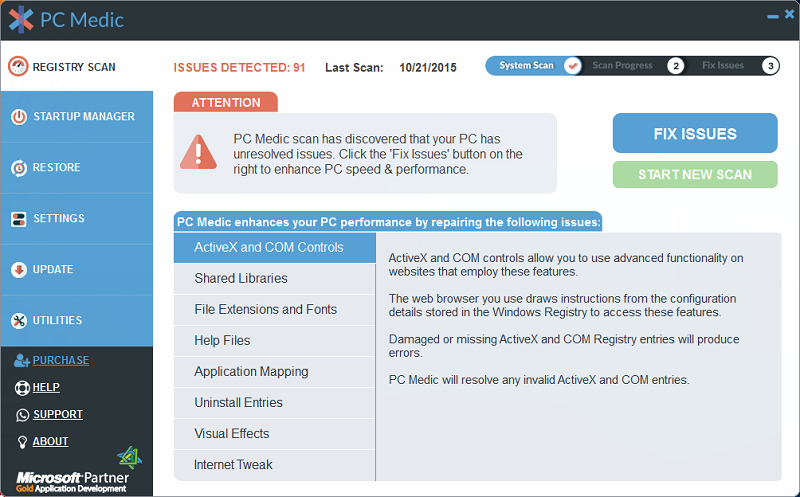Show the Internet Tweak category

[233, 464]
